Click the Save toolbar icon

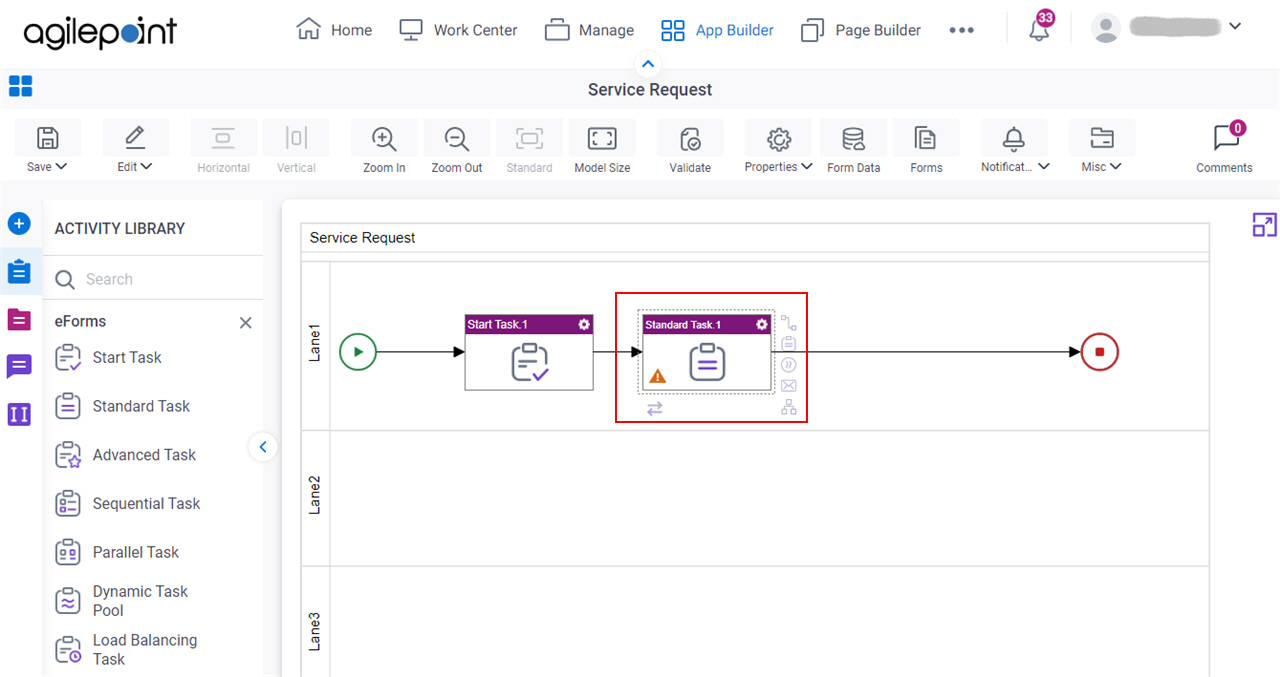[47, 138]
